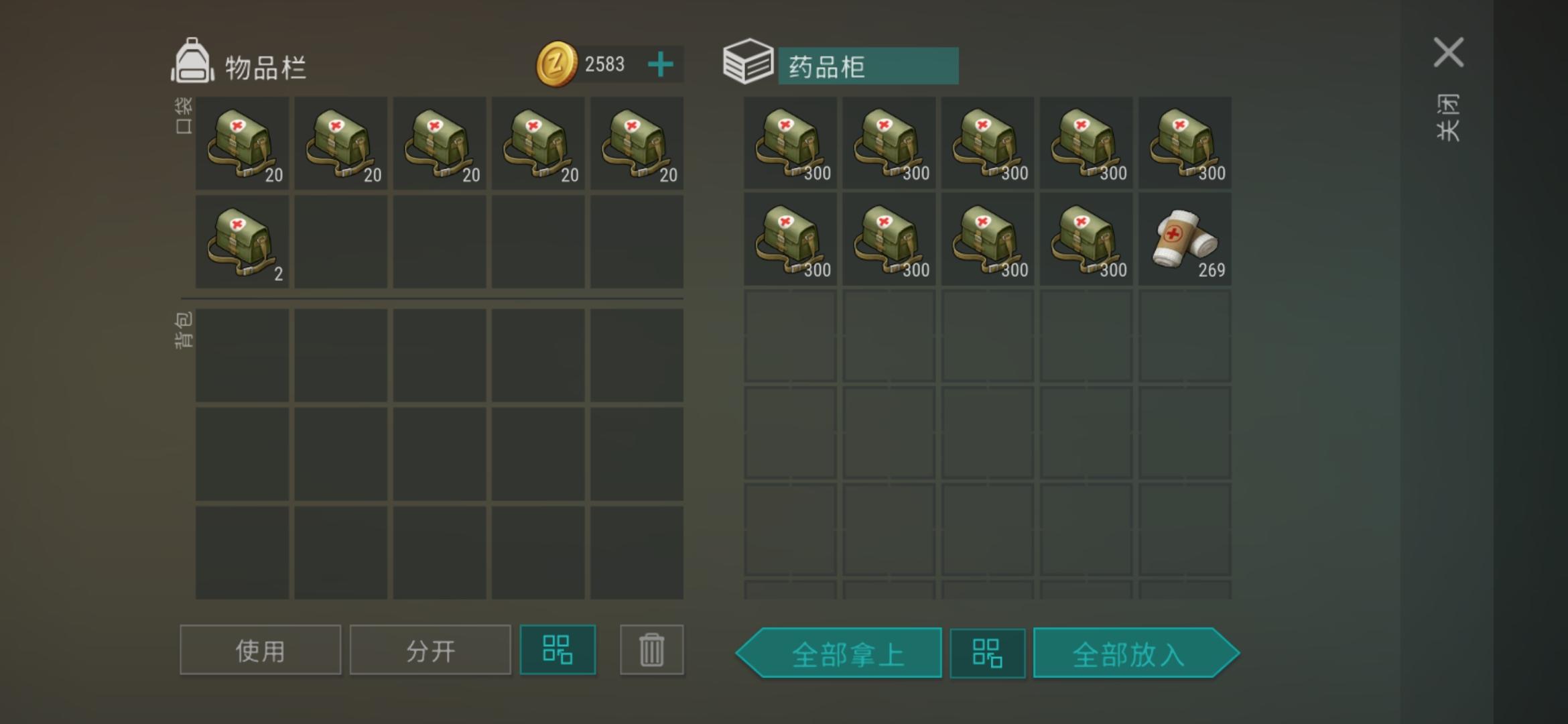
Task: Select the empty cabinet slot below the bandages
Action: pyautogui.click(x=1185, y=336)
